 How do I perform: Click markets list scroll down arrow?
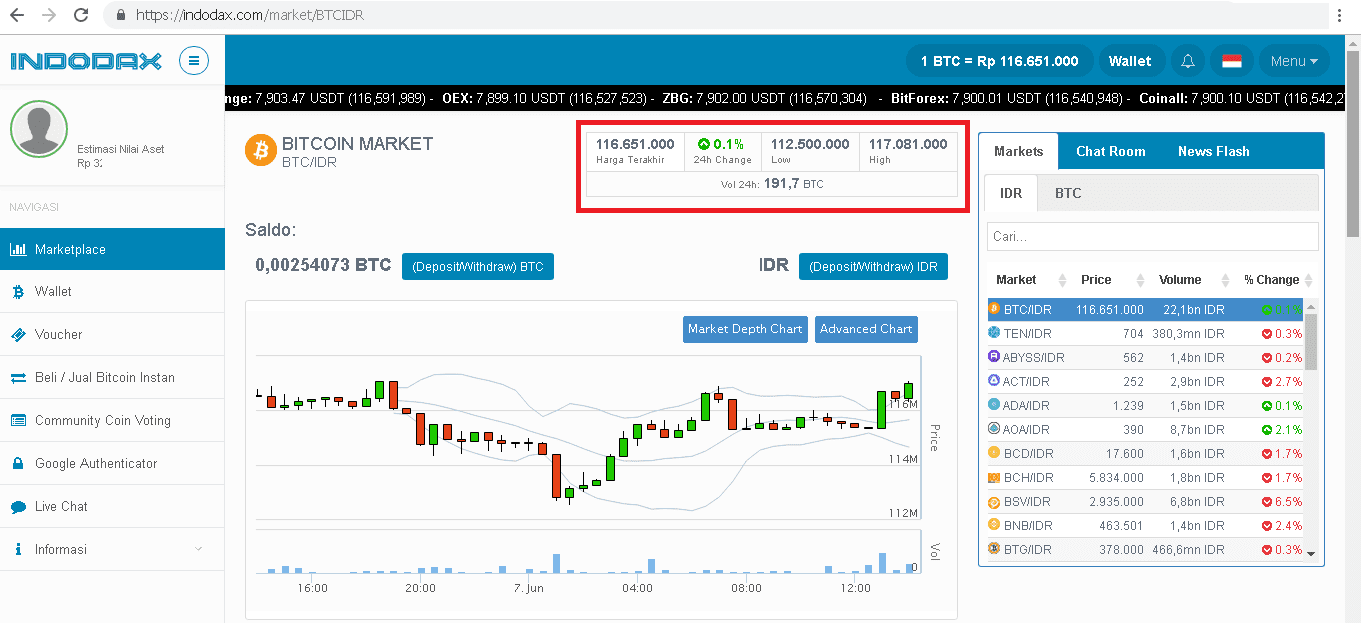pos(1311,554)
